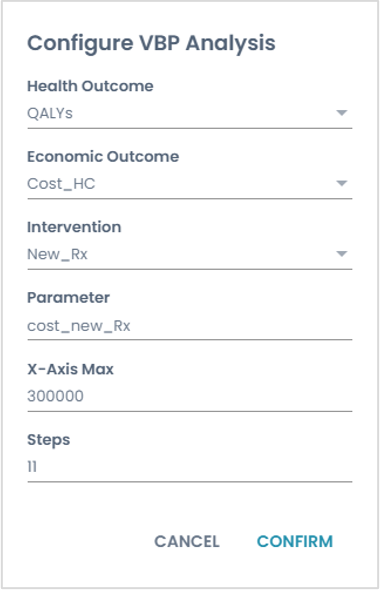Click the CONFIRM button
The height and width of the screenshot is (591, 380).
295,542
